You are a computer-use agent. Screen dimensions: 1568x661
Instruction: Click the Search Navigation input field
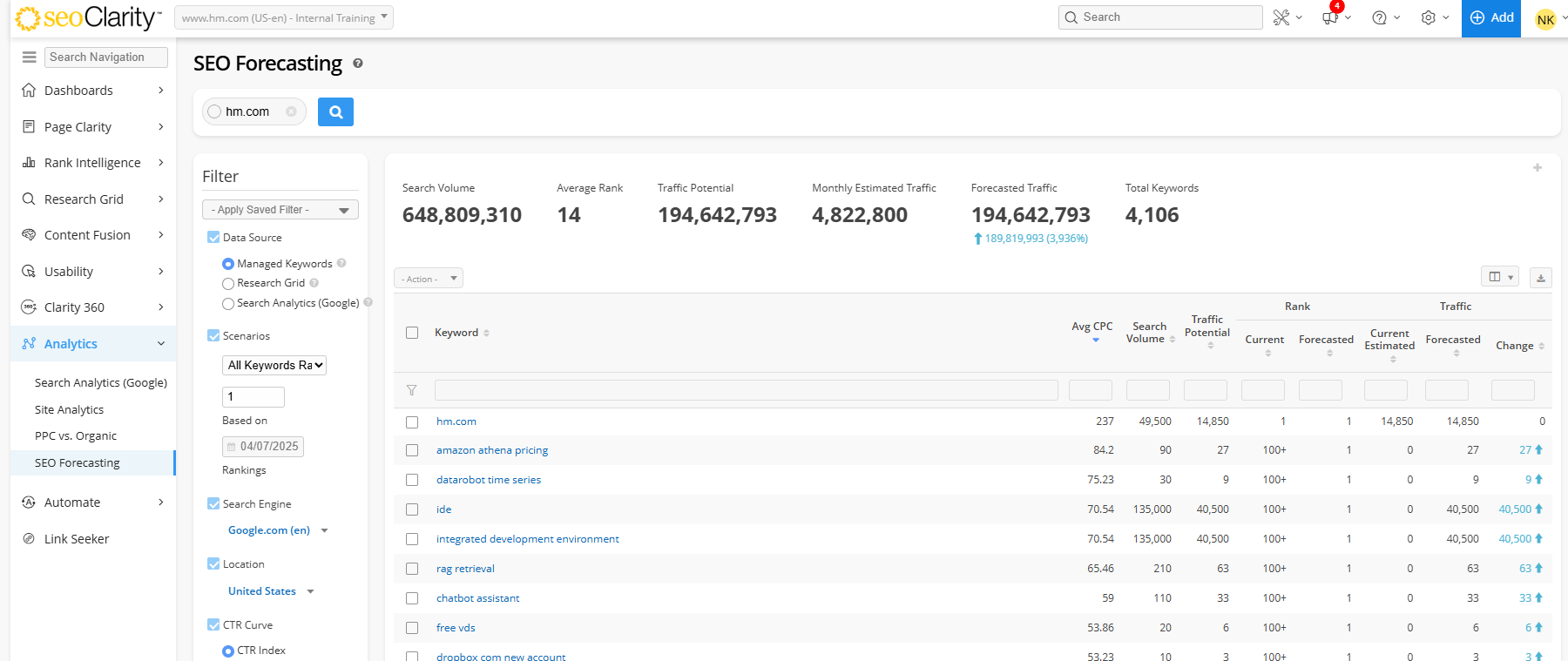point(105,57)
